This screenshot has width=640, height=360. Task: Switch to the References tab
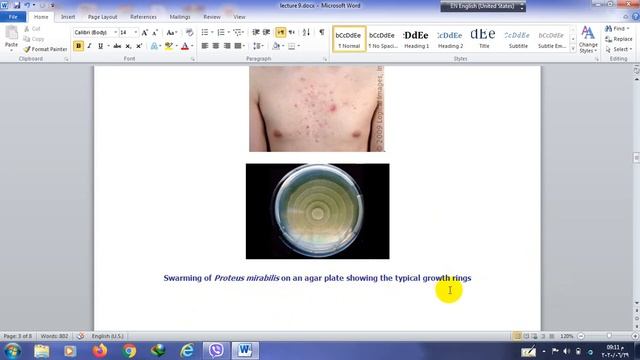(x=143, y=17)
